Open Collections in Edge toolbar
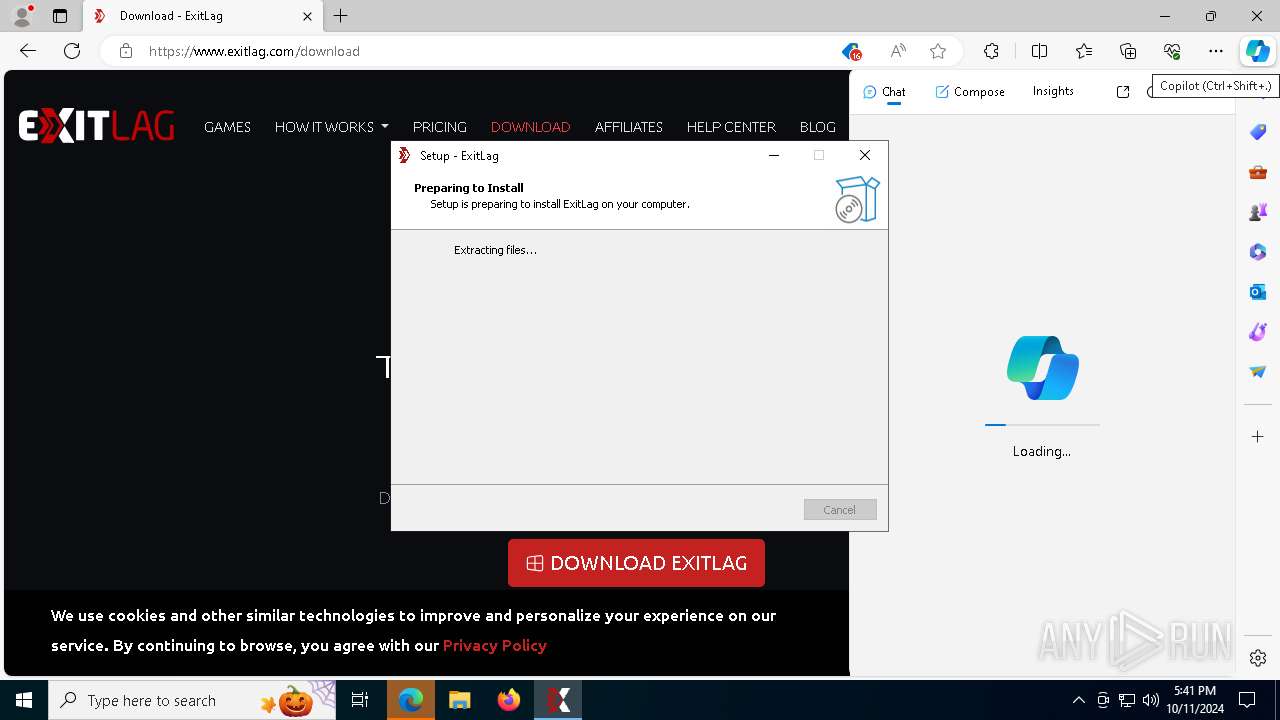Image resolution: width=1280 pixels, height=720 pixels. click(x=1128, y=51)
